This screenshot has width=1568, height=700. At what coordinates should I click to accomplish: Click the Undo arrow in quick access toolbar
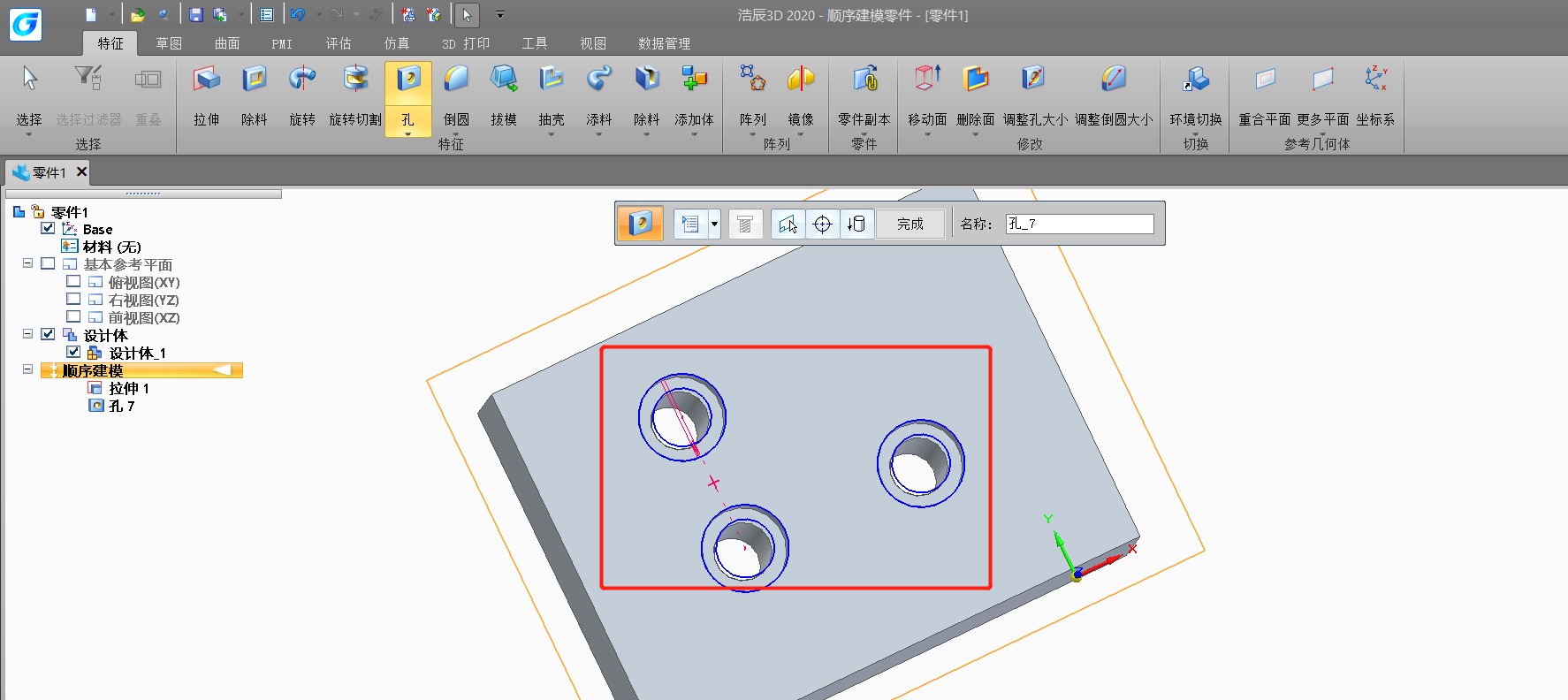[298, 14]
